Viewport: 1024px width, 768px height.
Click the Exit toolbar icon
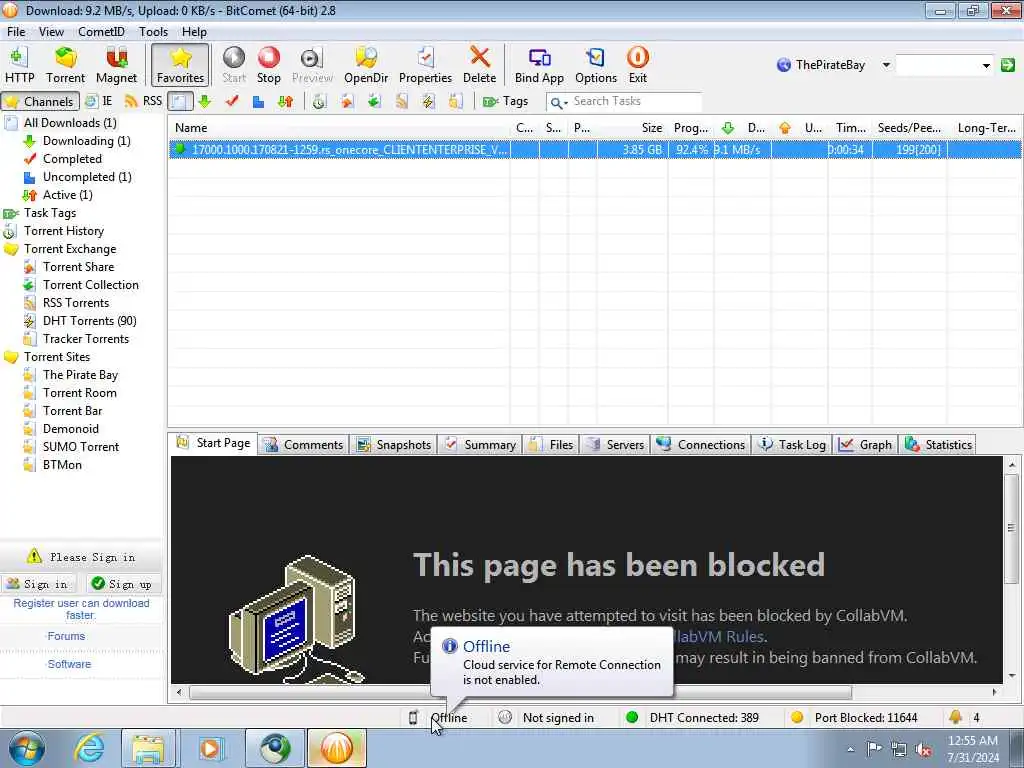[x=637, y=65]
